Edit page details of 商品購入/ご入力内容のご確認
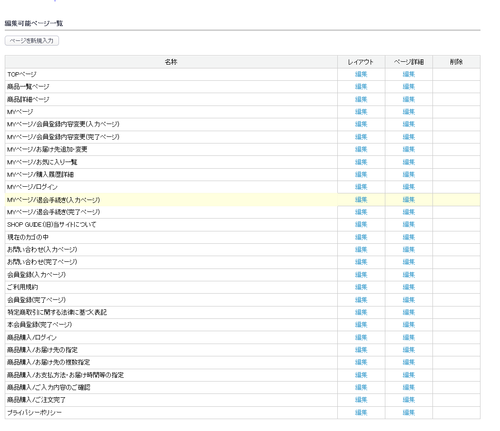 pyautogui.click(x=409, y=388)
